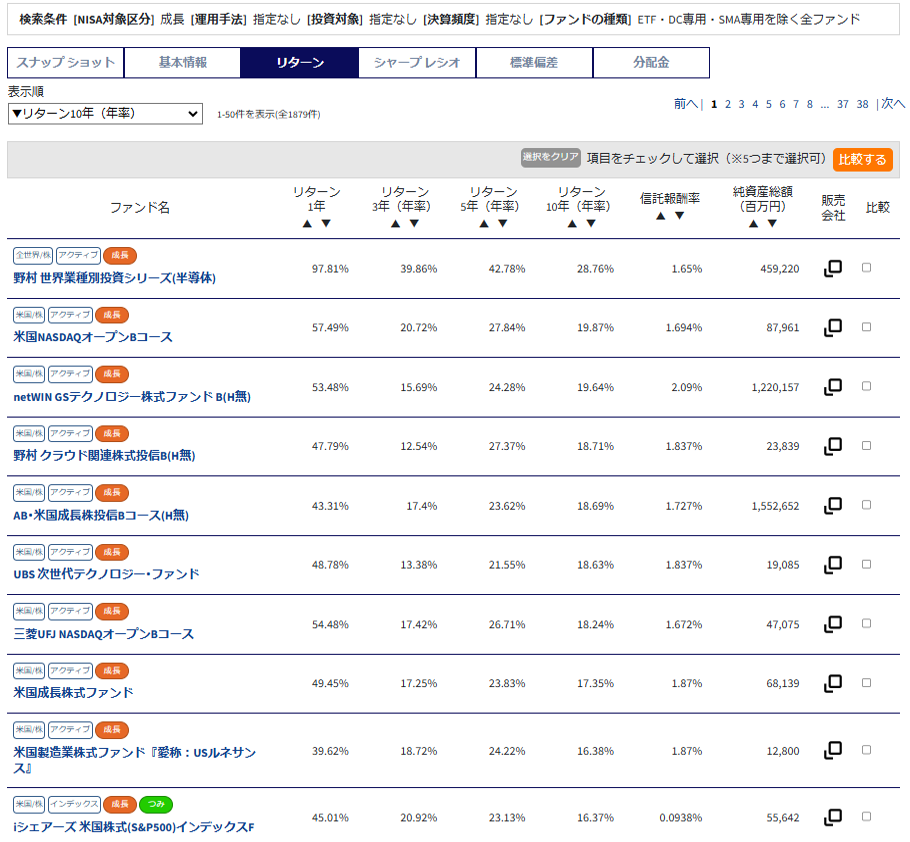Viewport: 910px width, 842px height.
Task: Sort ascending by リターン5年 up arrow
Action: coord(484,223)
